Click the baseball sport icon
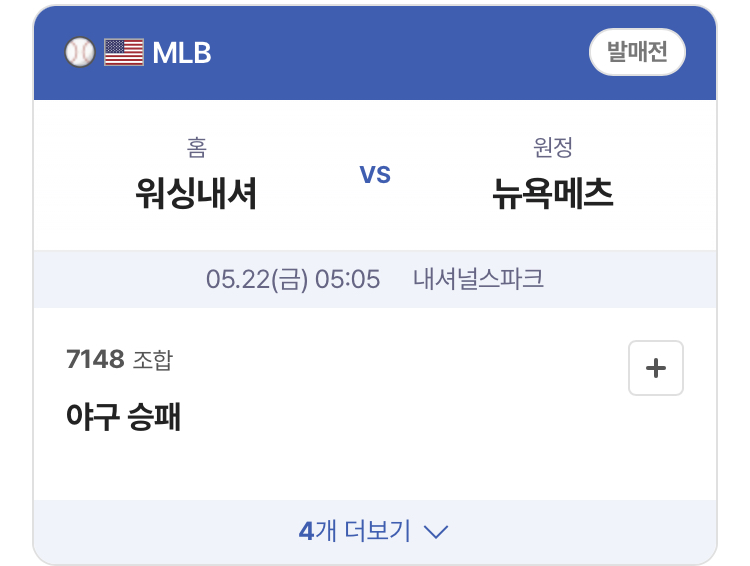Viewport: 750px width, 566px height. (x=79, y=52)
